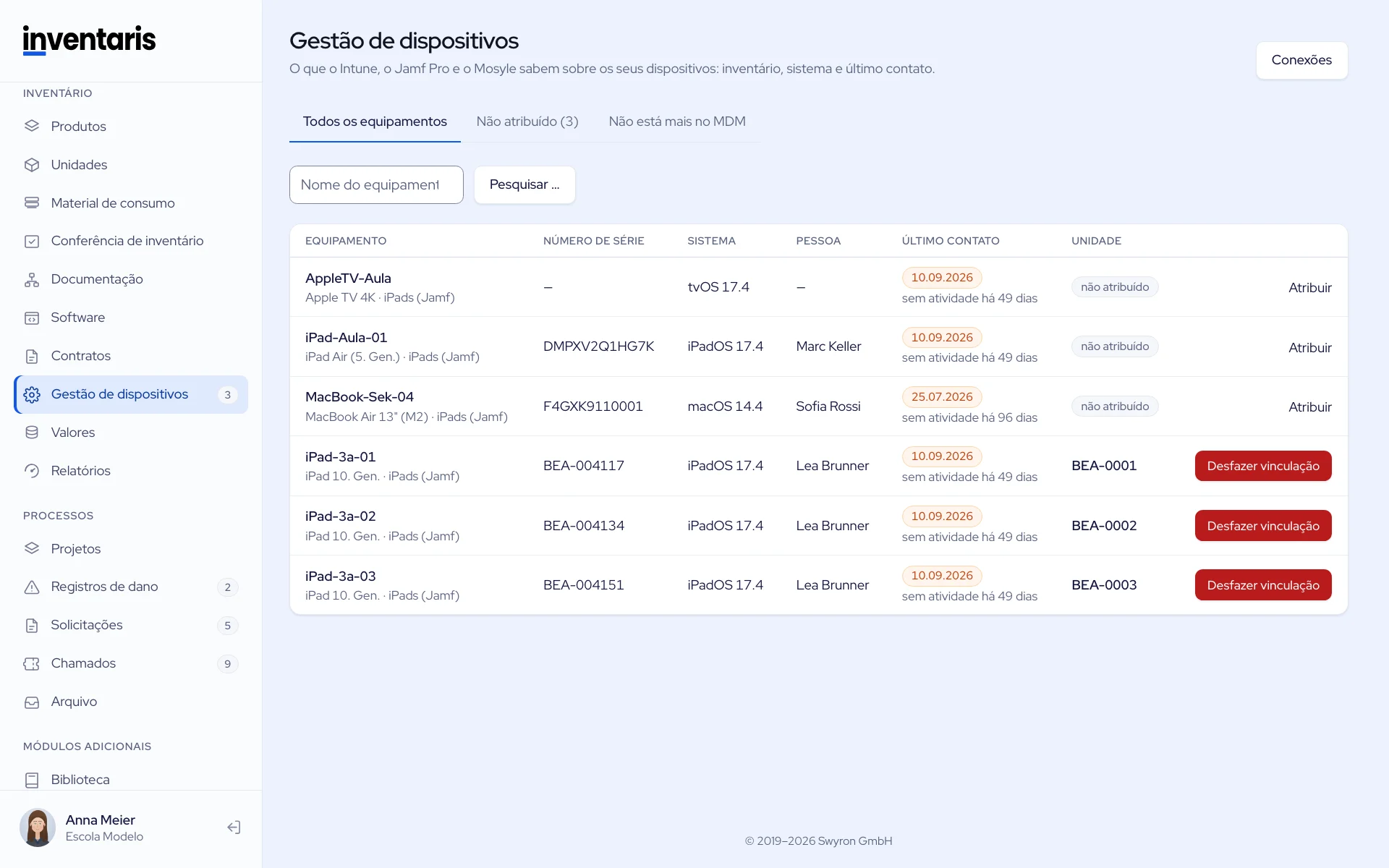Screen dimensions: 1389x868
Task: Click the Software code-window icon
Action: click(32, 318)
